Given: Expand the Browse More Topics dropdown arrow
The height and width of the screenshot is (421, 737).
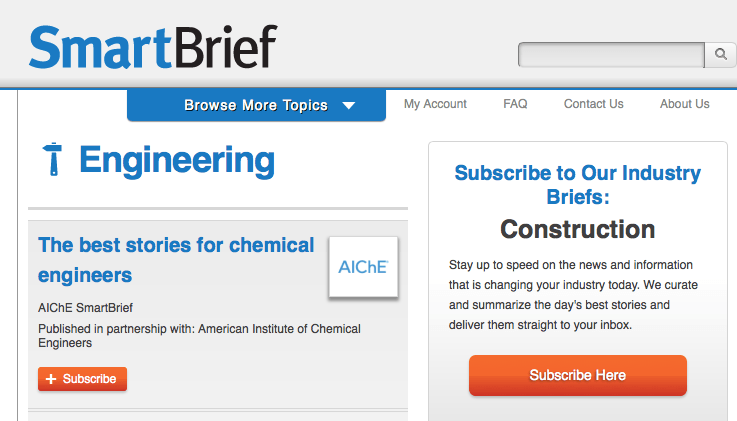Looking at the screenshot, I should coord(349,105).
